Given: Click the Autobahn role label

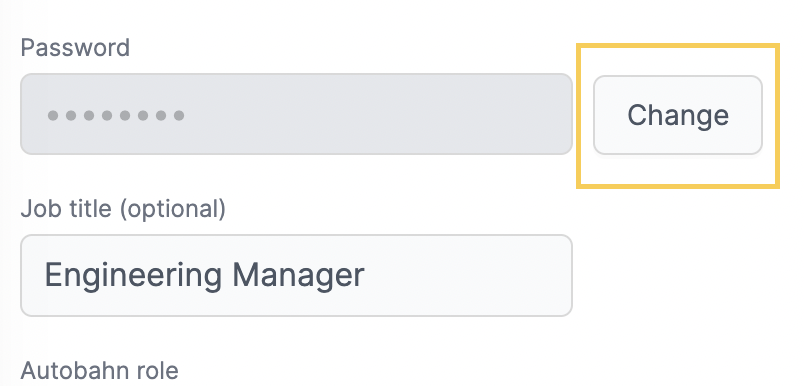Looking at the screenshot, I should (x=99, y=370).
